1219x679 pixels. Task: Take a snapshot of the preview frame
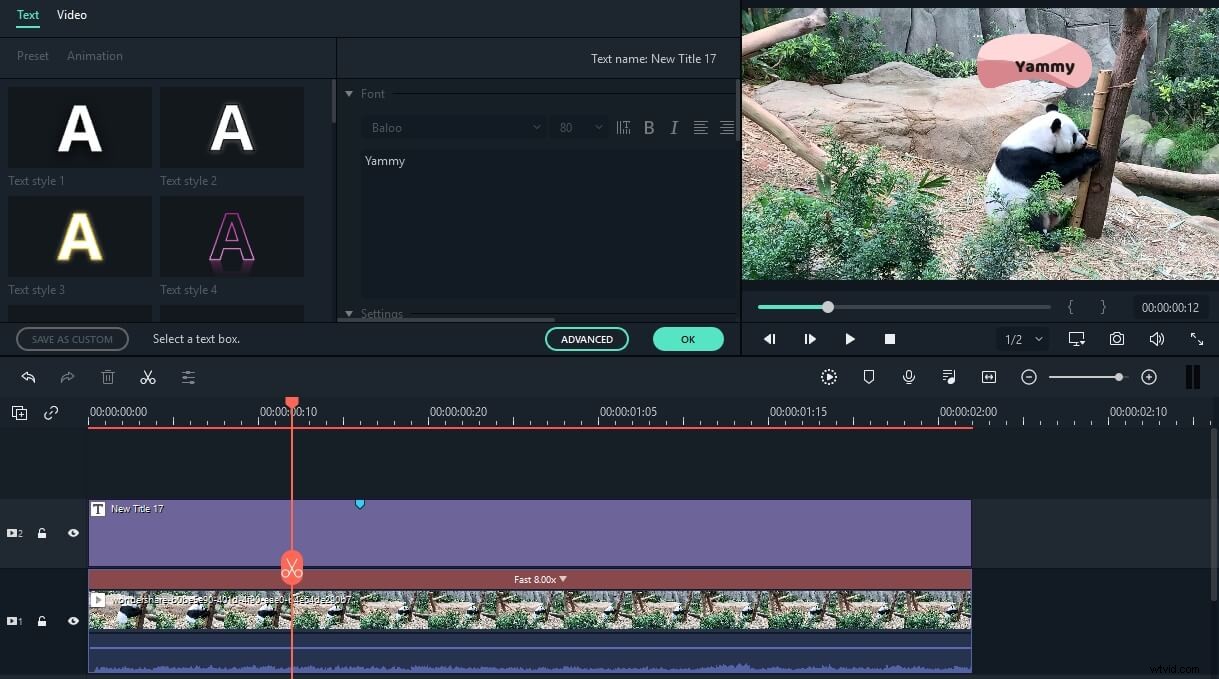(x=1117, y=339)
